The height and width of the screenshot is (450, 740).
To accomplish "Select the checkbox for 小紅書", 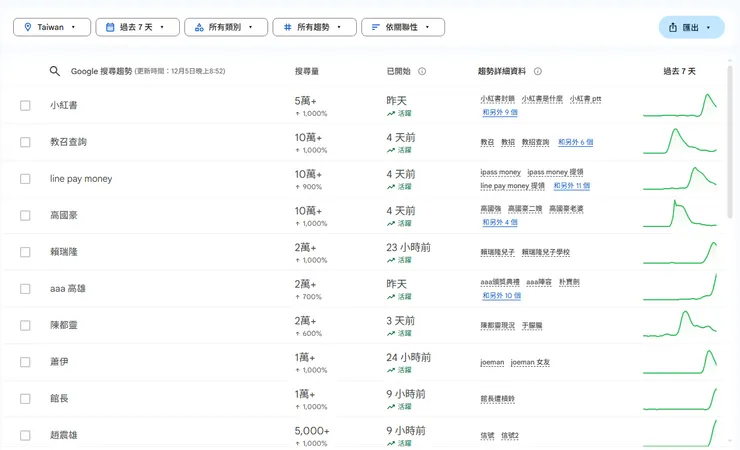I will click(x=25, y=105).
